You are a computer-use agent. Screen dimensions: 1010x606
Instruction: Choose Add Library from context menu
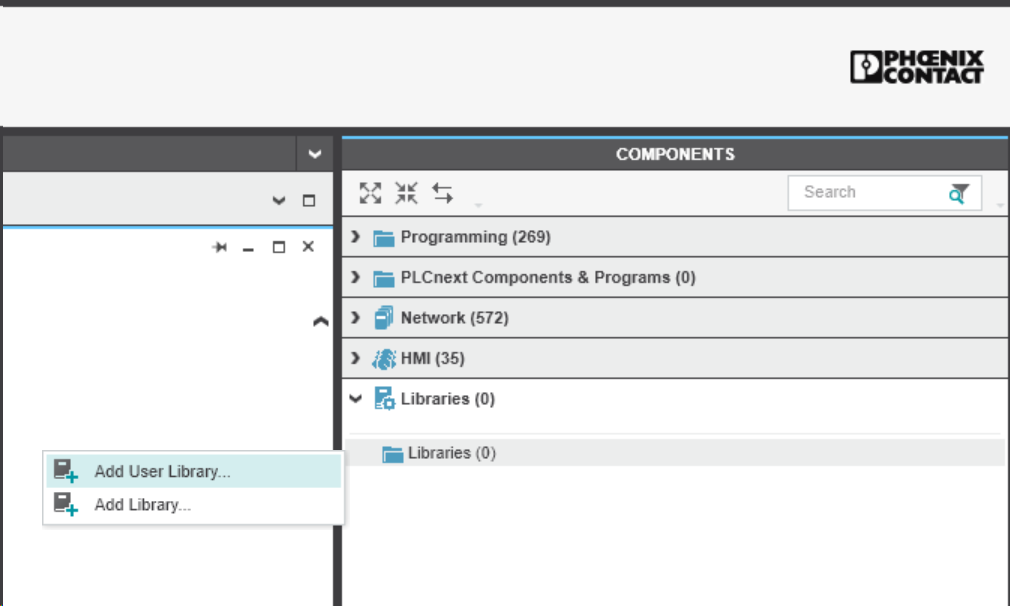(142, 505)
